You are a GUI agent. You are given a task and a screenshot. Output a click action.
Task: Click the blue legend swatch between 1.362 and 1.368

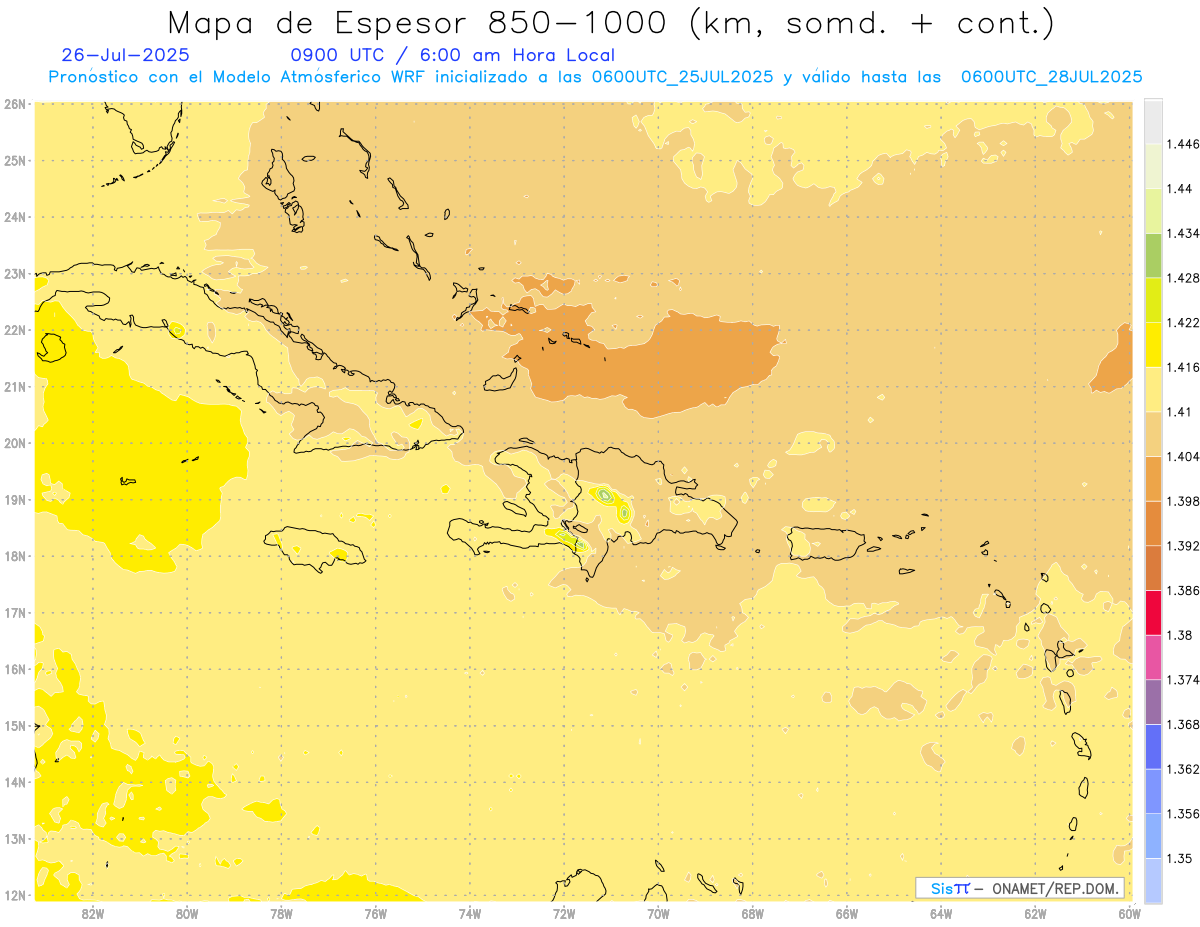click(x=1153, y=746)
